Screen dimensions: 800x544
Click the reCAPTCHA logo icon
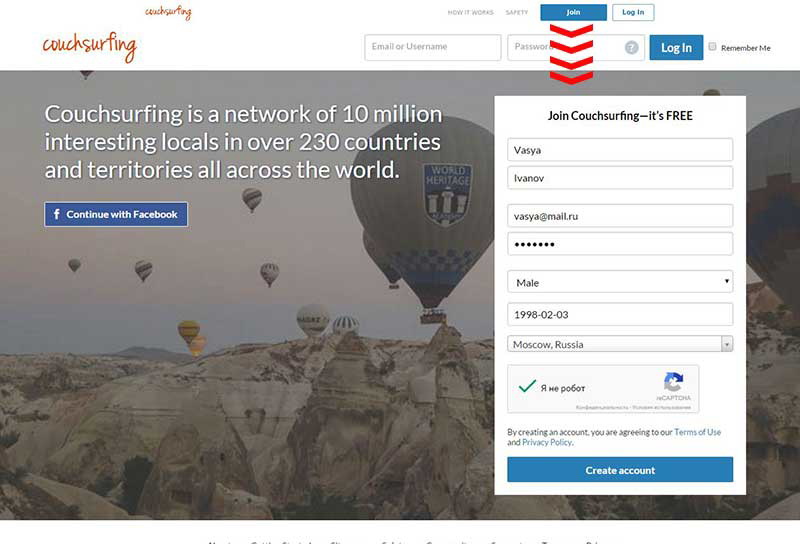pos(673,382)
